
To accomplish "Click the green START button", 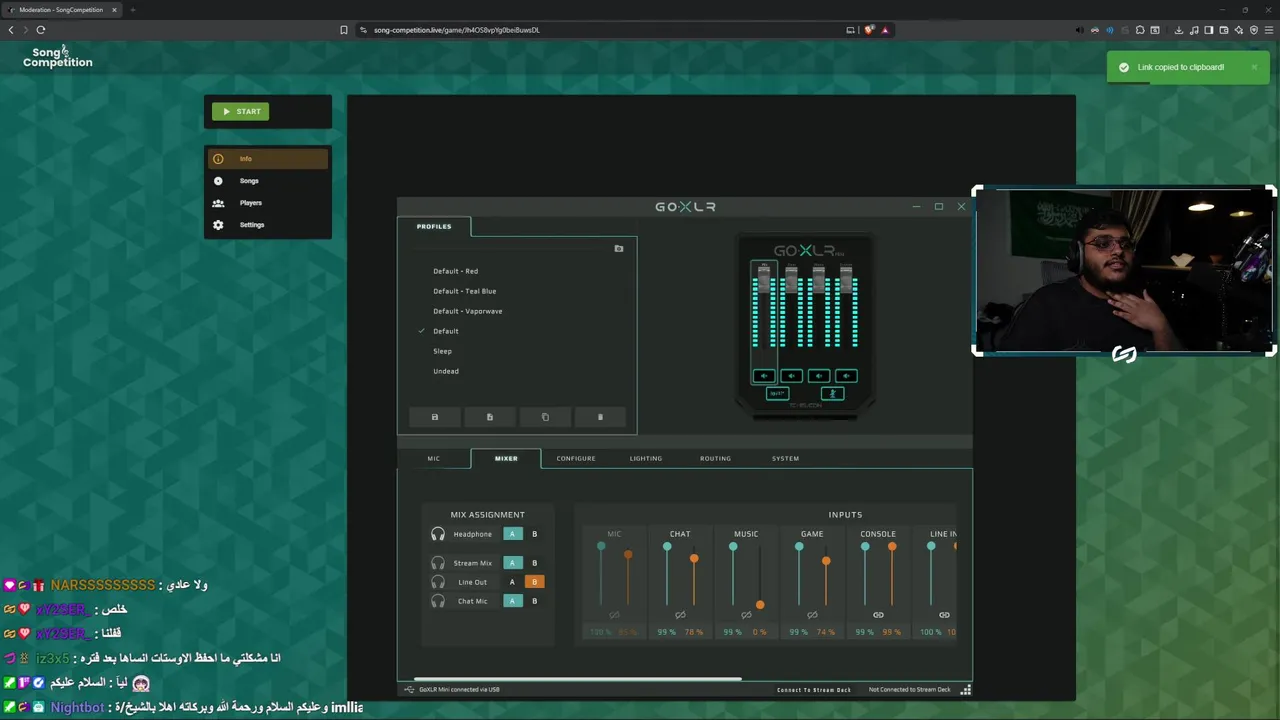I will tap(240, 111).
